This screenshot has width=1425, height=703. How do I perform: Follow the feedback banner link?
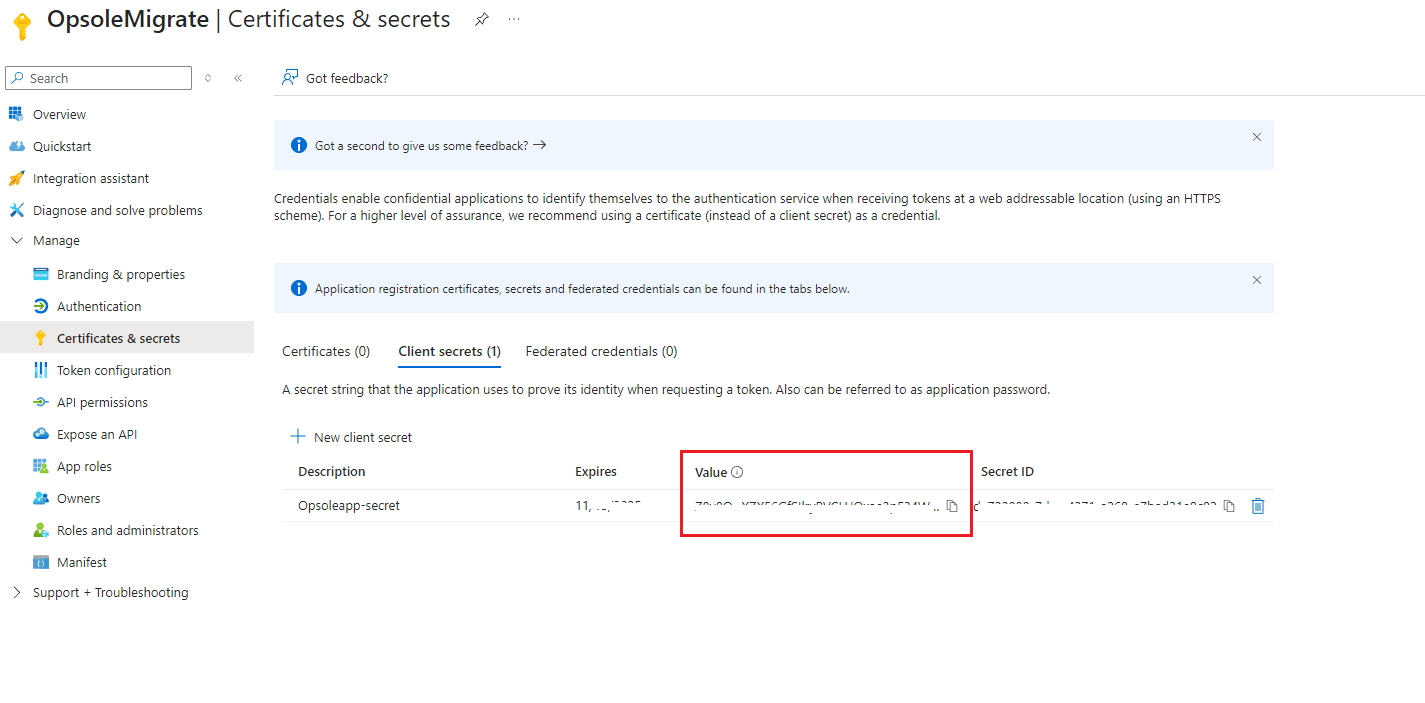point(430,145)
